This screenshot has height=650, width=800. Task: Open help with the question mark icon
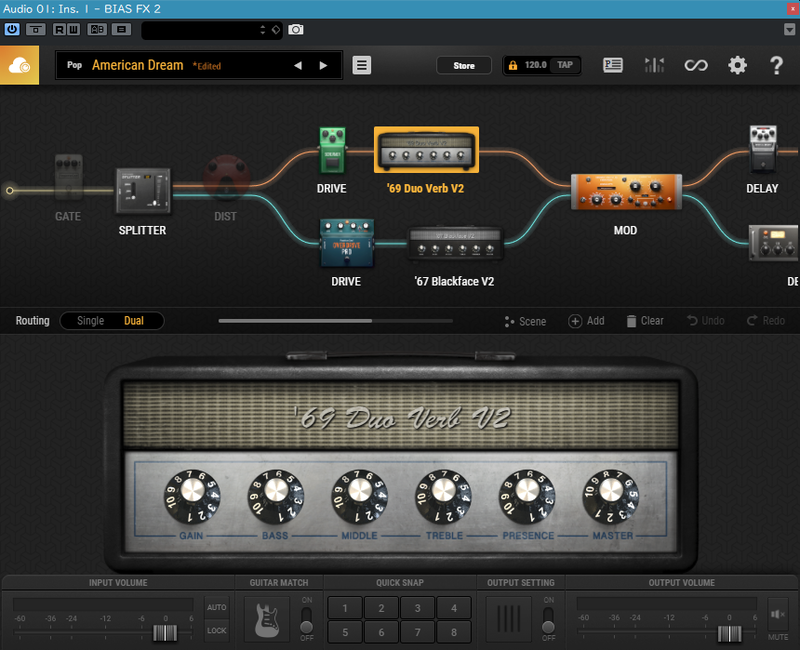(776, 65)
